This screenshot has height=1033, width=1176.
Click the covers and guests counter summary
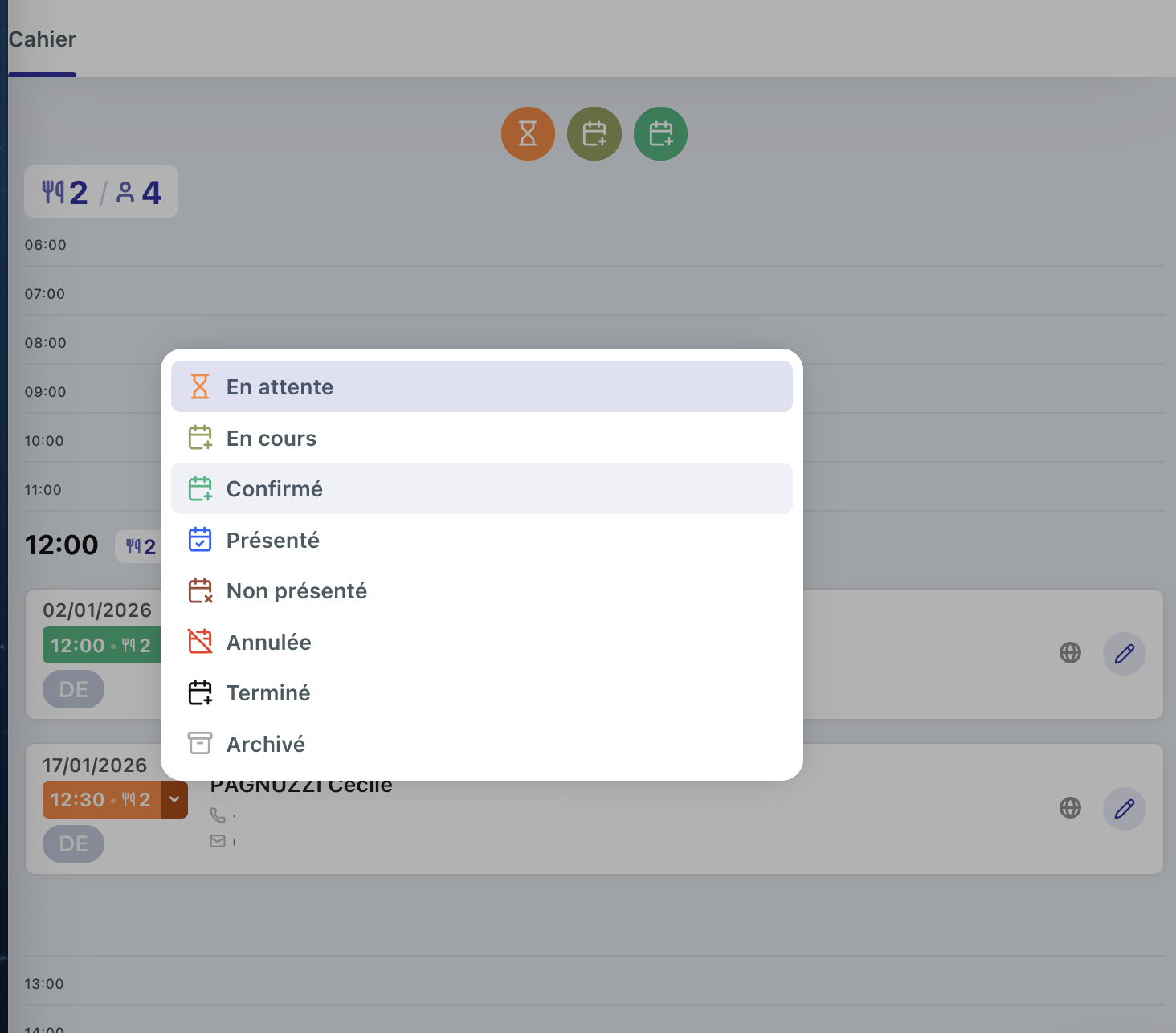tap(101, 192)
